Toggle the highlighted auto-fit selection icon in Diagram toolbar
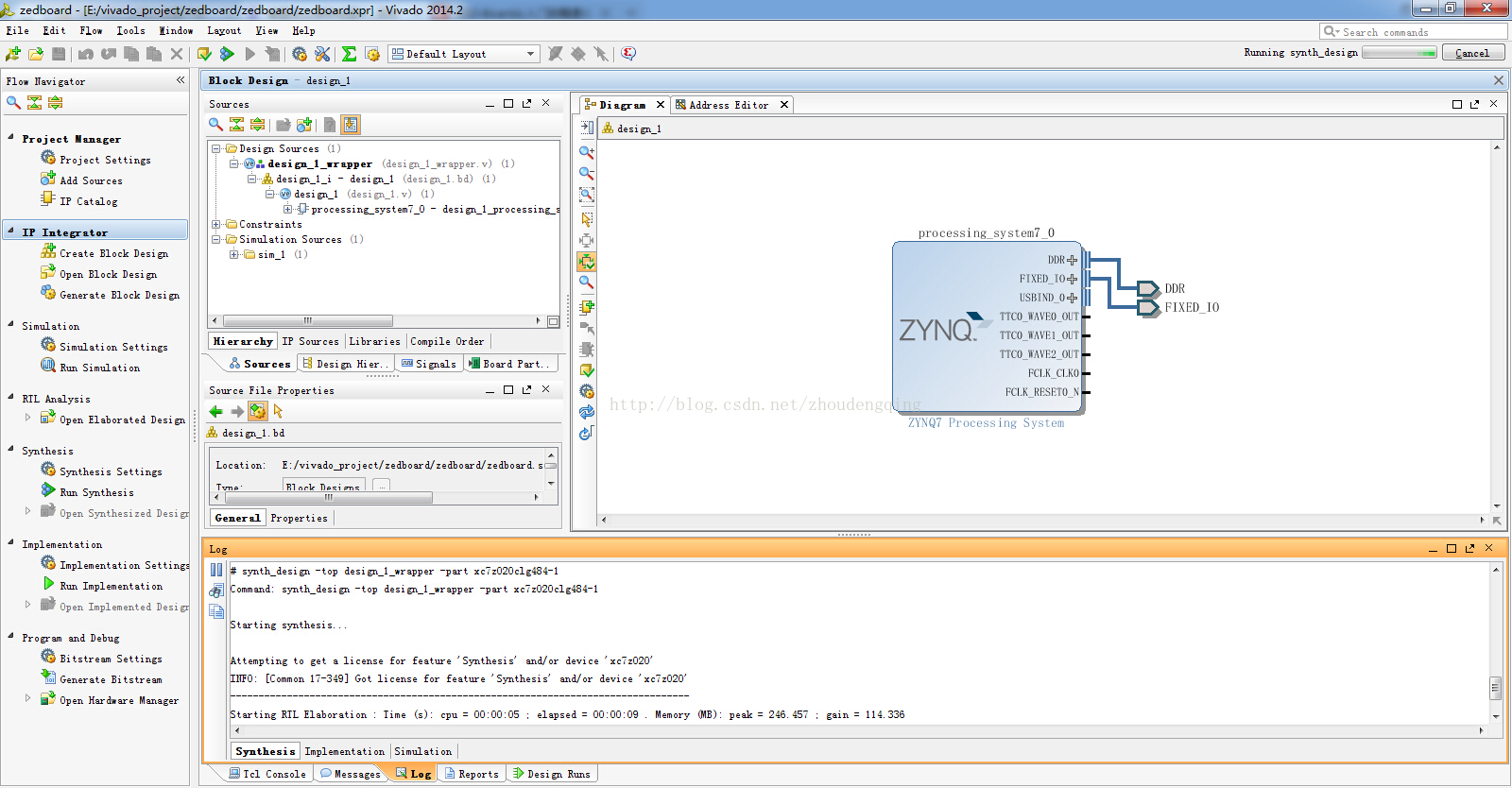Viewport: 1512px width, 788px height. (587, 262)
